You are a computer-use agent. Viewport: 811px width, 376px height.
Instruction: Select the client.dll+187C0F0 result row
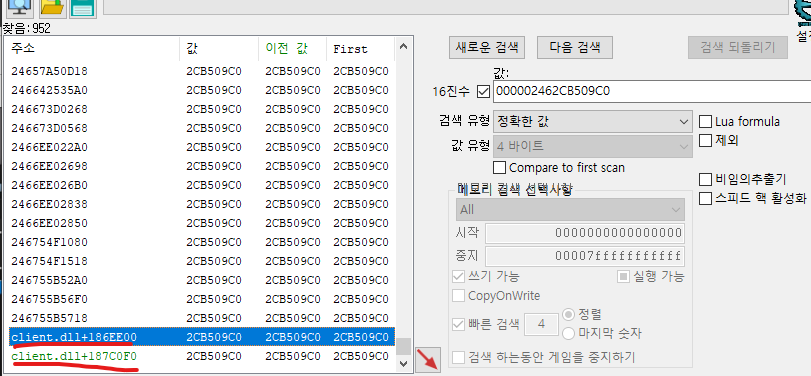click(x=201, y=356)
